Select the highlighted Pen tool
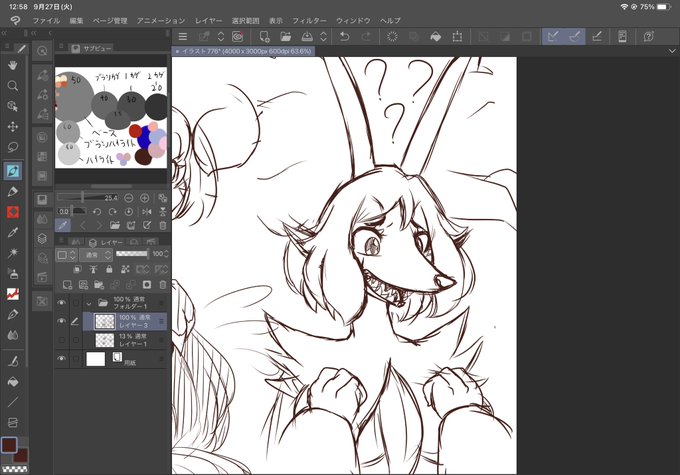 [13, 170]
